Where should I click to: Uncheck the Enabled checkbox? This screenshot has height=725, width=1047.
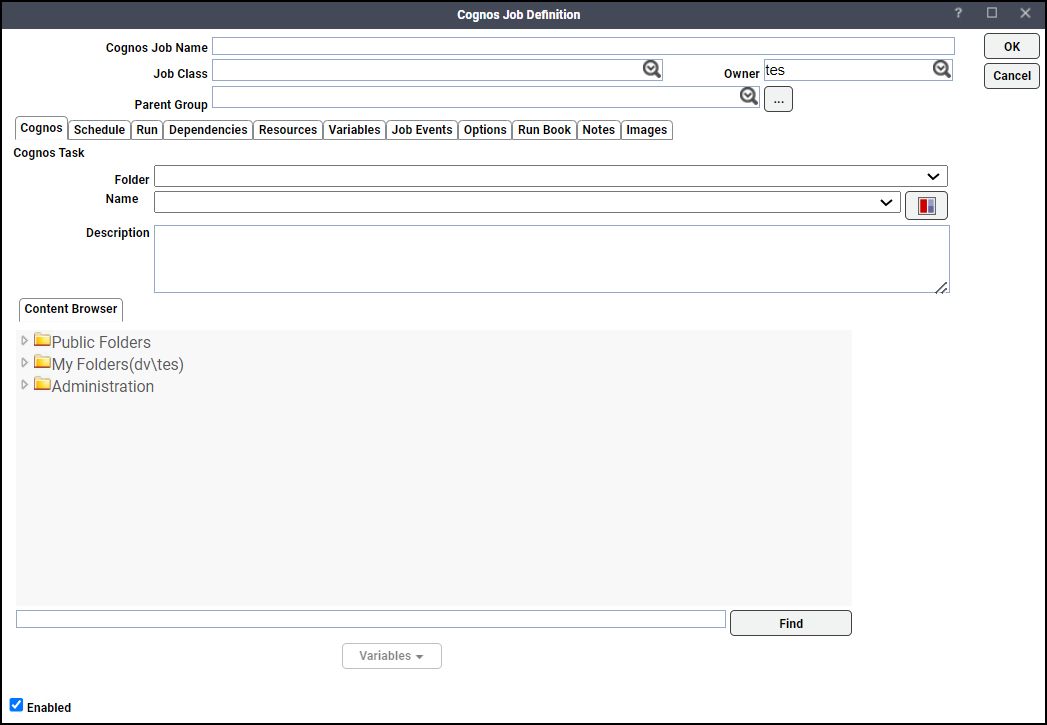point(17,705)
